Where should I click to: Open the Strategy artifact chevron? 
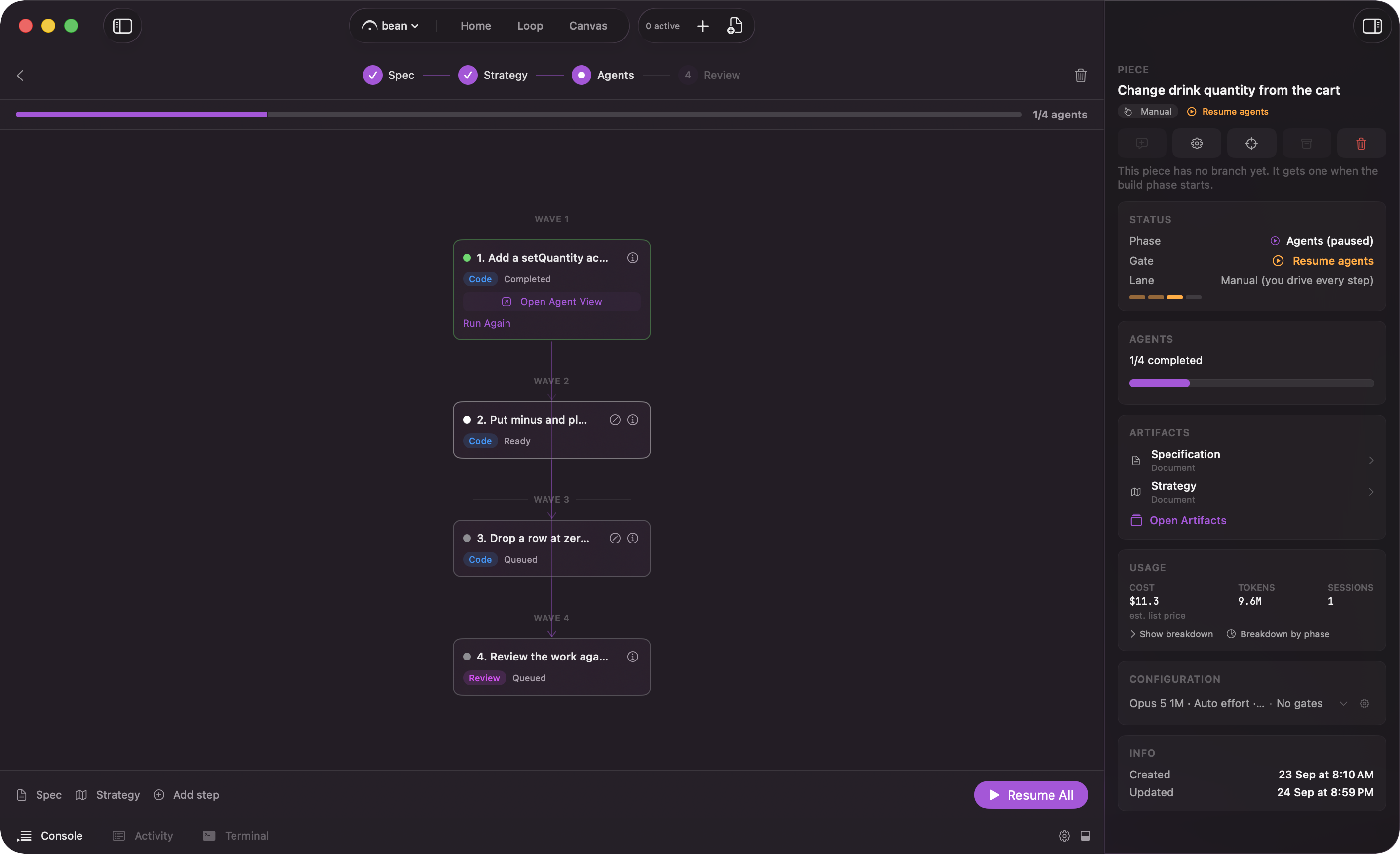click(1370, 492)
